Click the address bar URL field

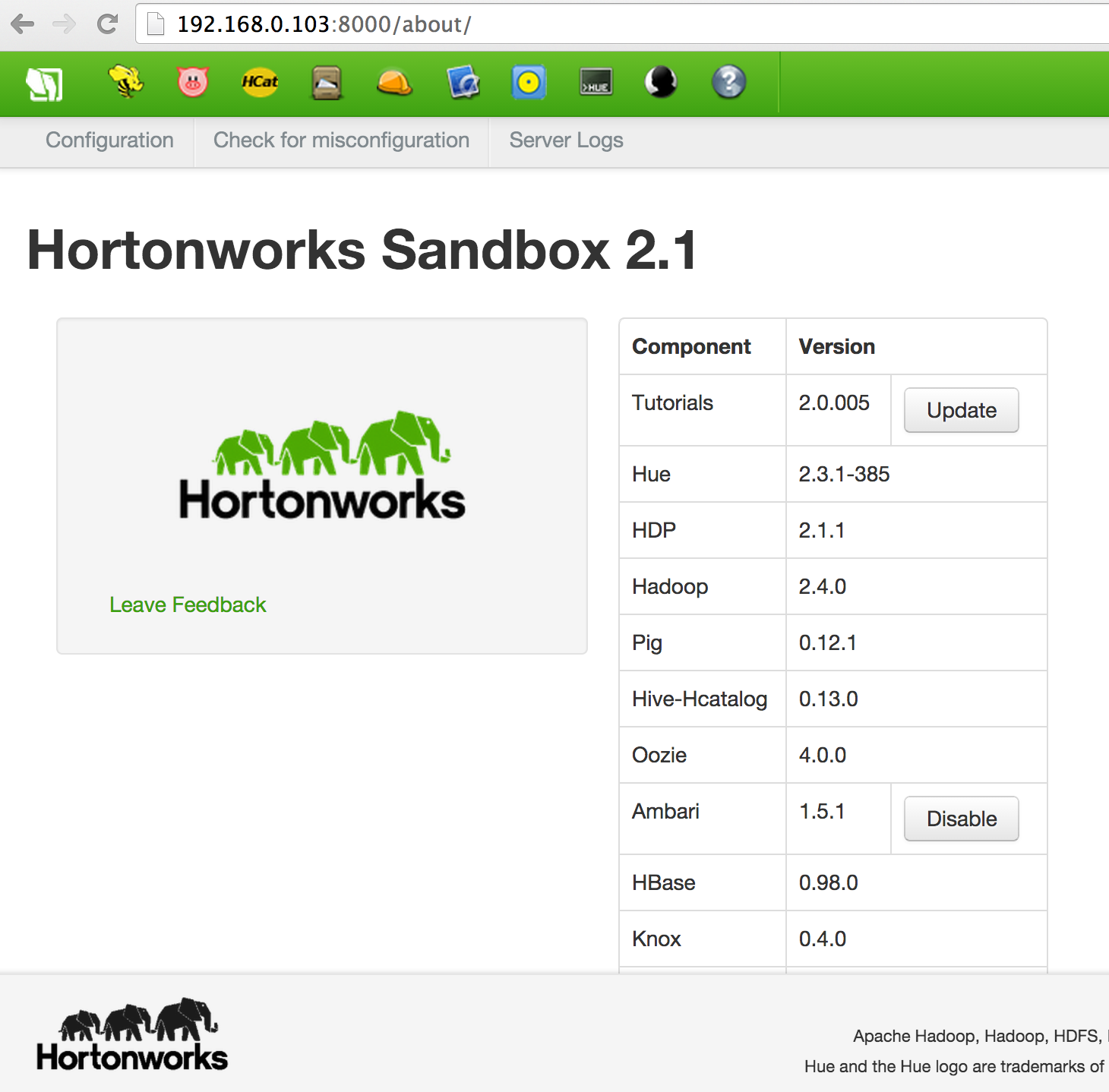(623, 24)
